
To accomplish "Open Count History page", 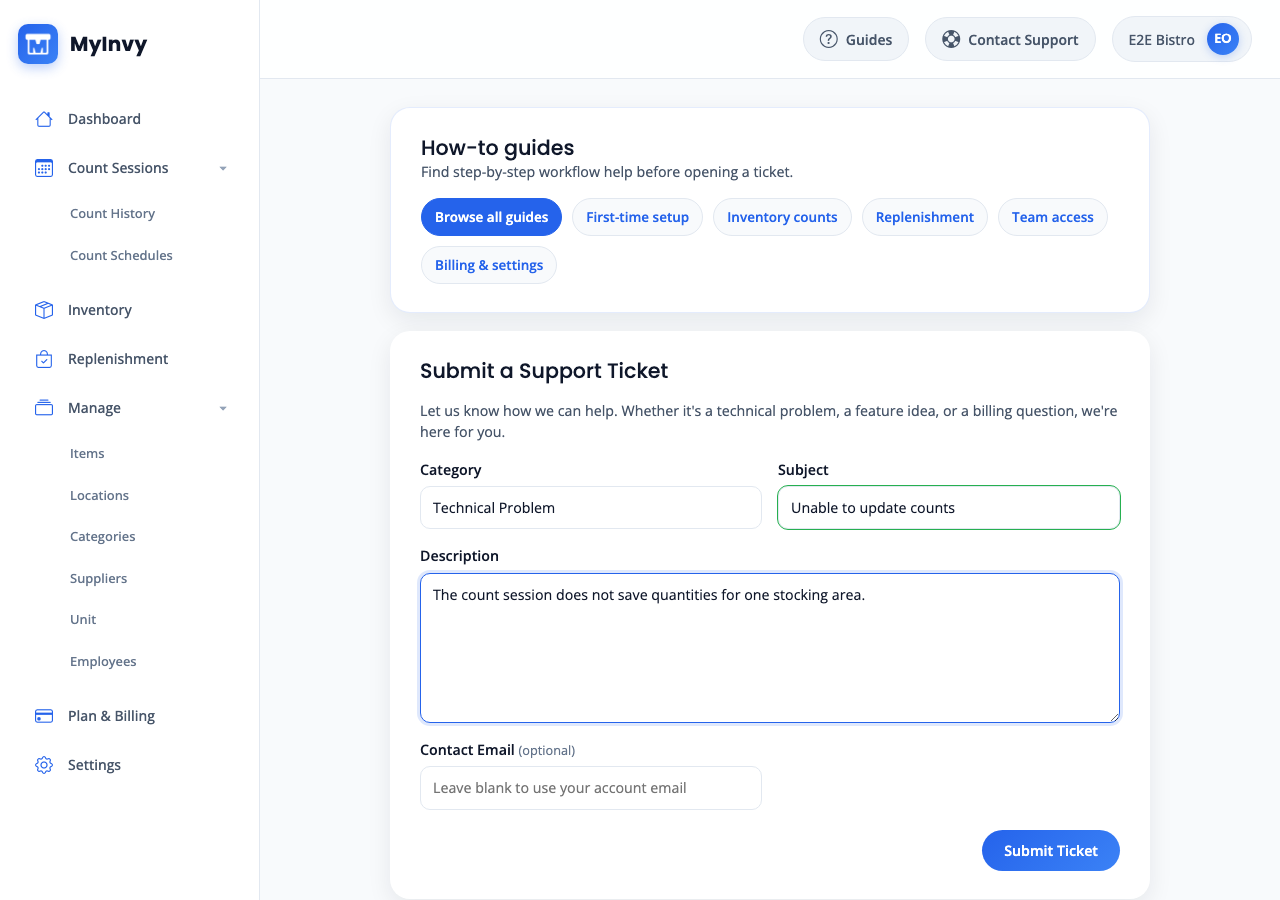I will pos(112,214).
